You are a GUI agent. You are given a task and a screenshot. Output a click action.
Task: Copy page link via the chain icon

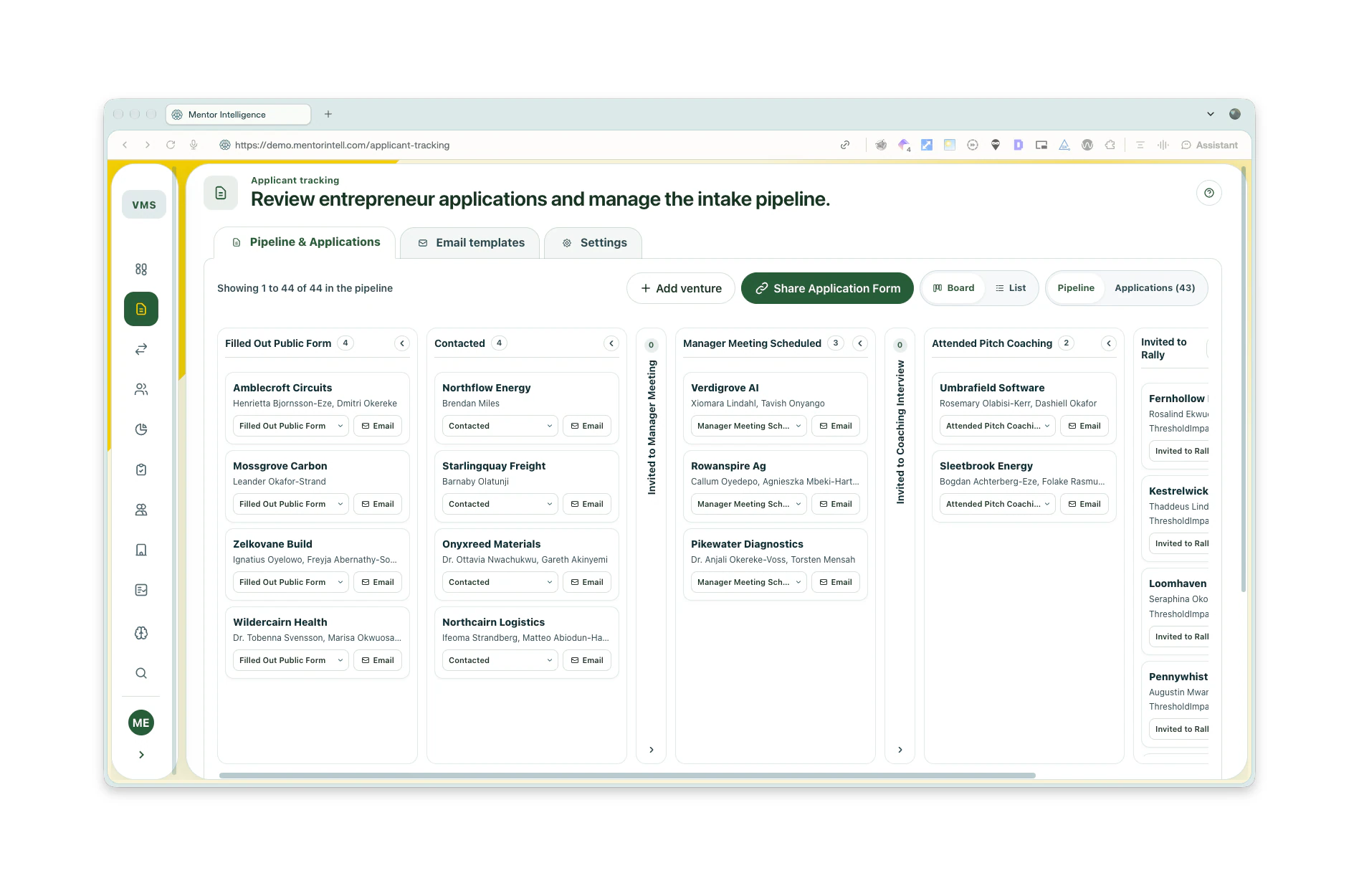click(x=845, y=145)
